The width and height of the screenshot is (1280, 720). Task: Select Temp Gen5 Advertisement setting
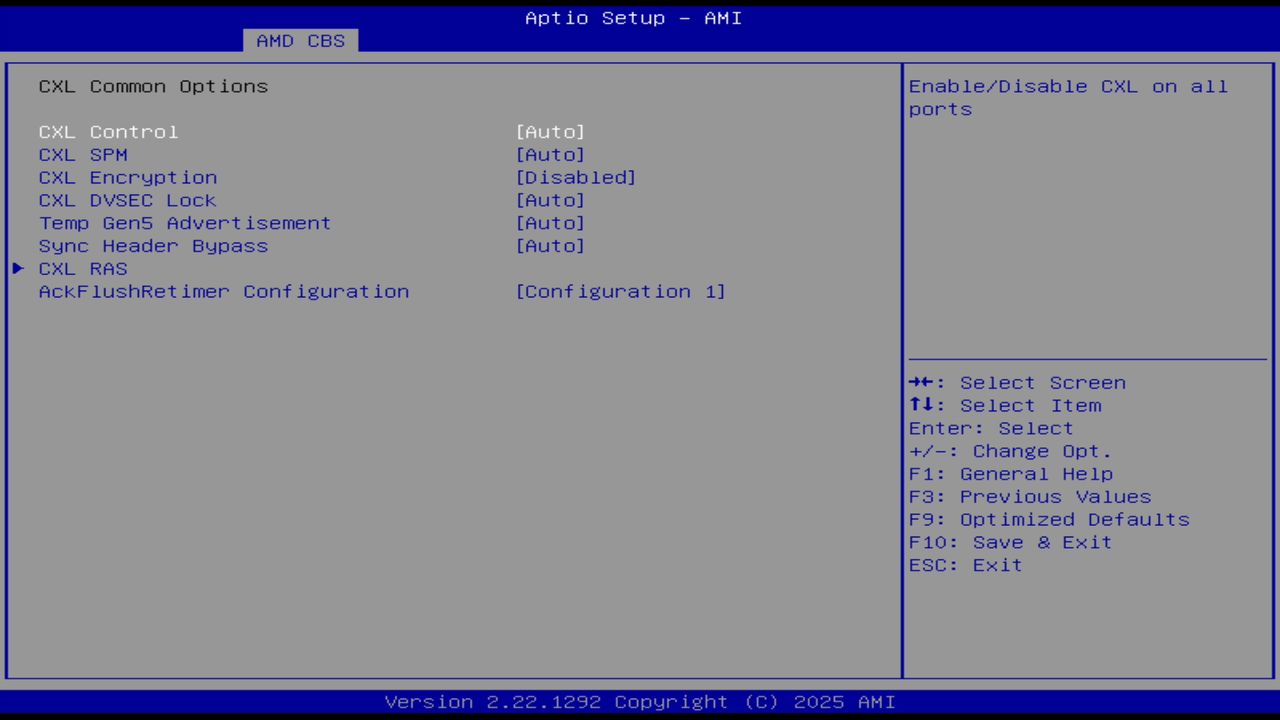[x=185, y=223]
